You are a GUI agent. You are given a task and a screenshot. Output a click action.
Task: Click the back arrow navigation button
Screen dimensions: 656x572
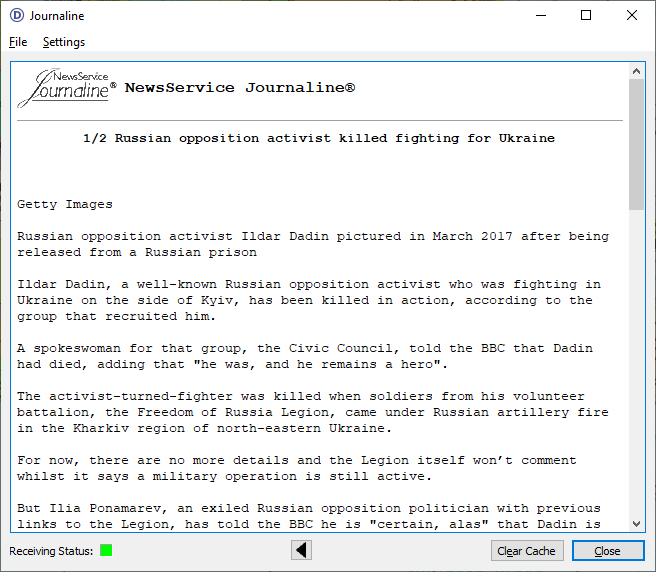point(302,550)
